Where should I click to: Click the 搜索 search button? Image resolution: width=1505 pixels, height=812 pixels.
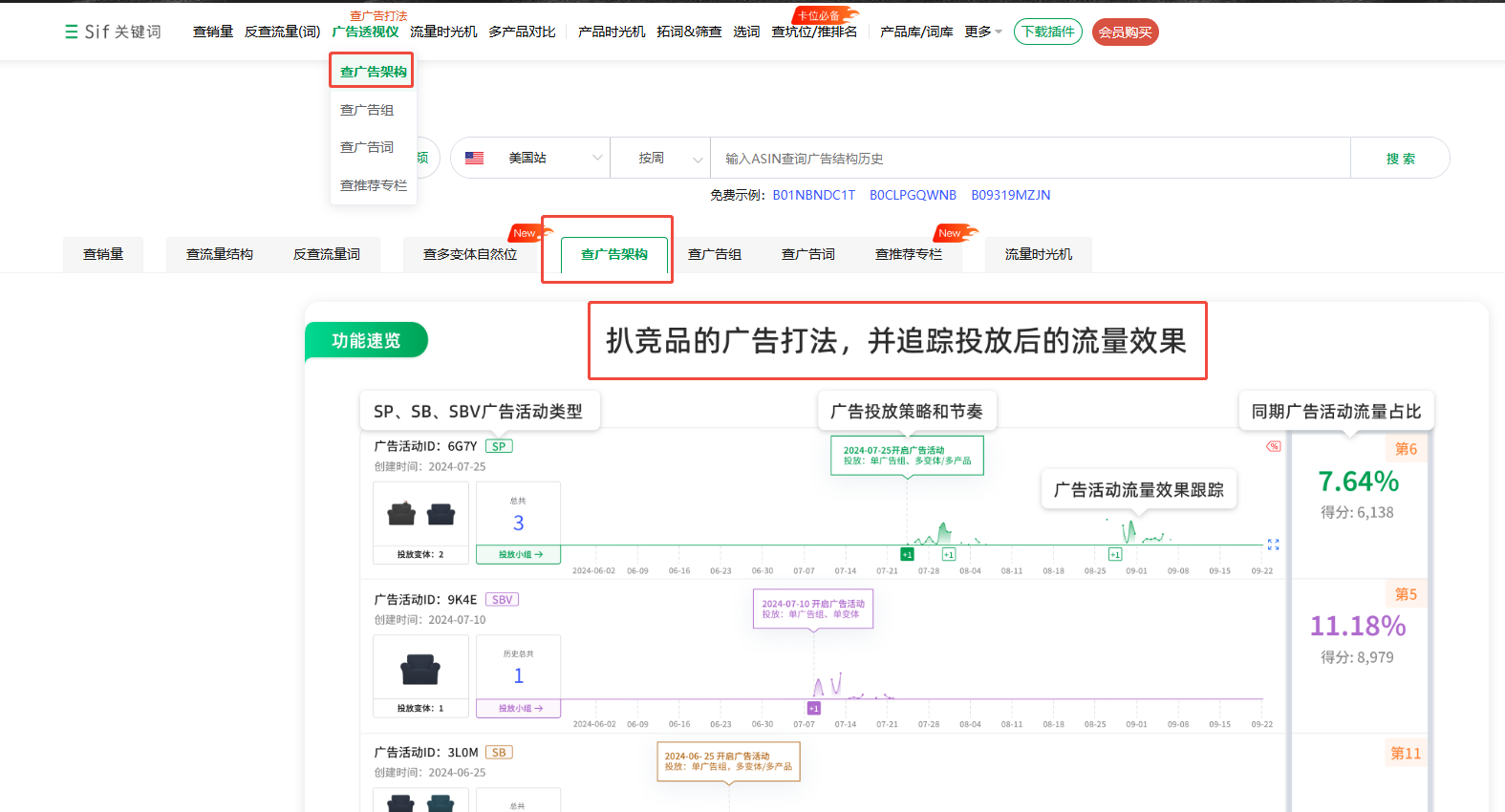(1400, 159)
